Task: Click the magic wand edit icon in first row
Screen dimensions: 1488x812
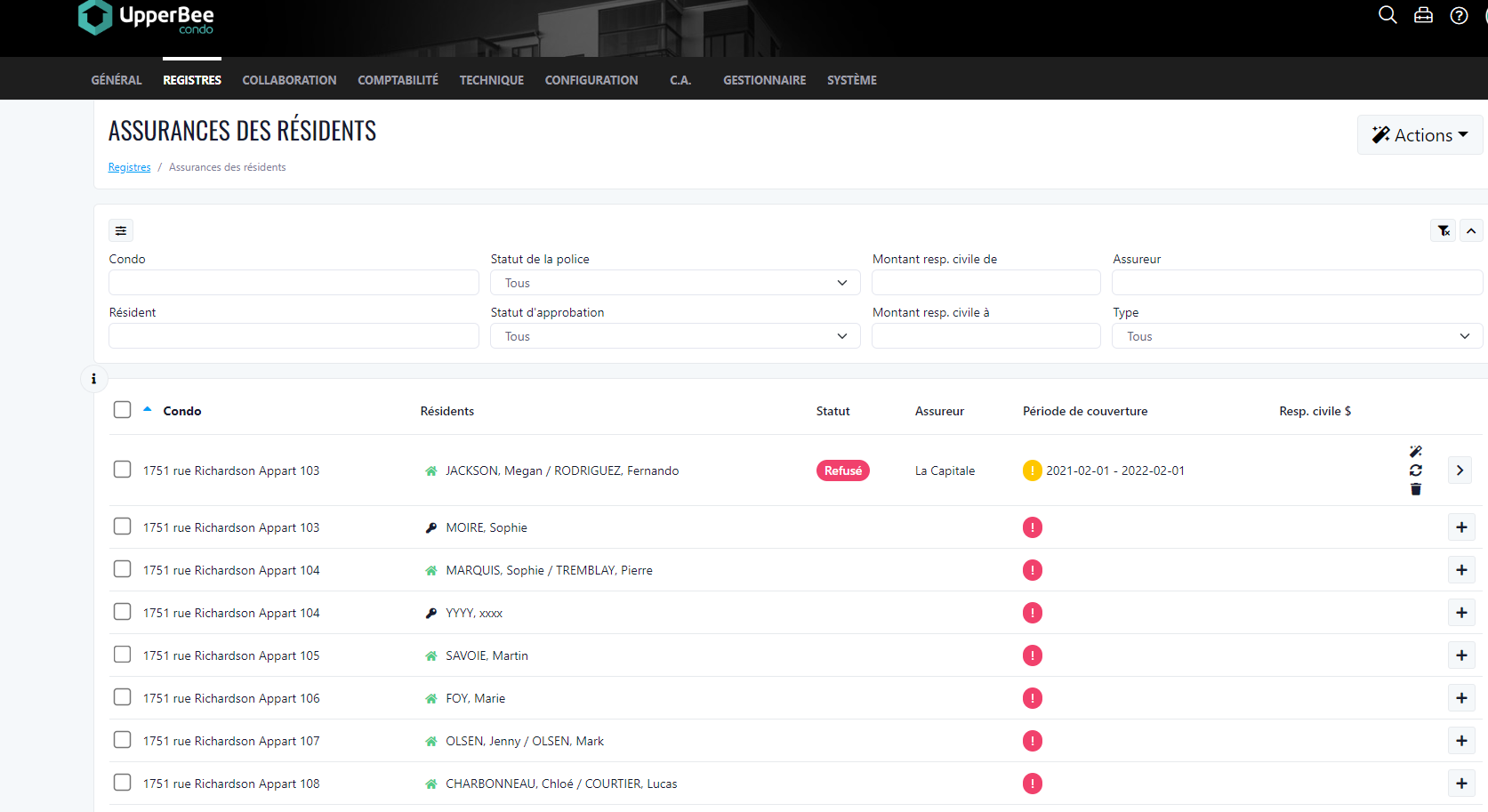Action: (x=1416, y=452)
